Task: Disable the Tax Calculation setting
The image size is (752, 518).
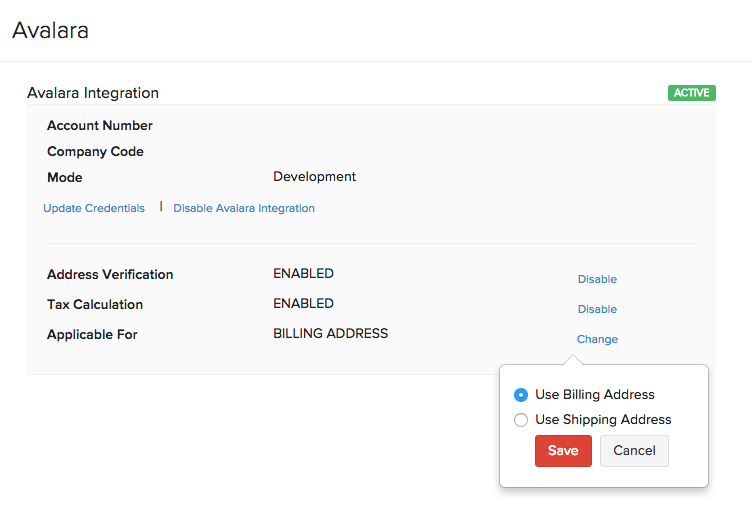Action: 597,309
